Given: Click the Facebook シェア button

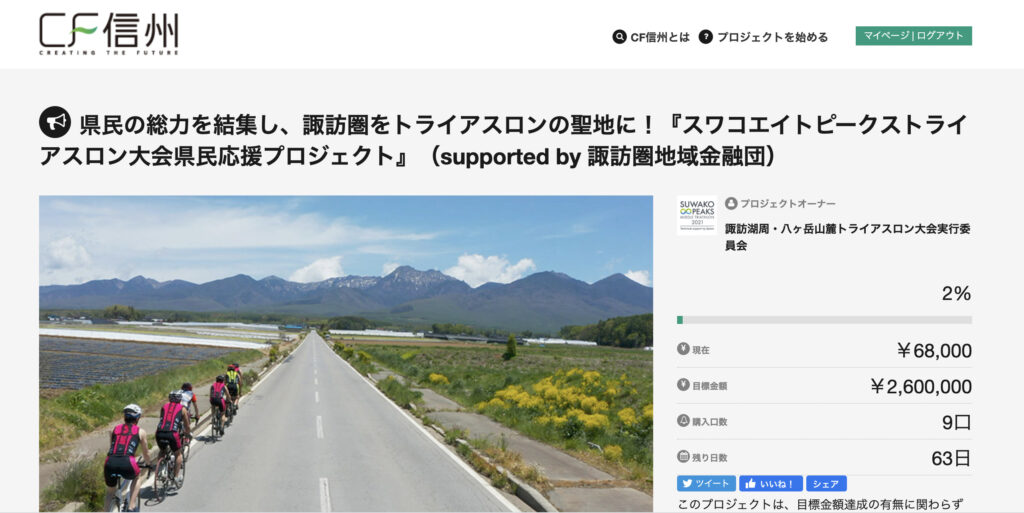Looking at the screenshot, I should pyautogui.click(x=826, y=484).
